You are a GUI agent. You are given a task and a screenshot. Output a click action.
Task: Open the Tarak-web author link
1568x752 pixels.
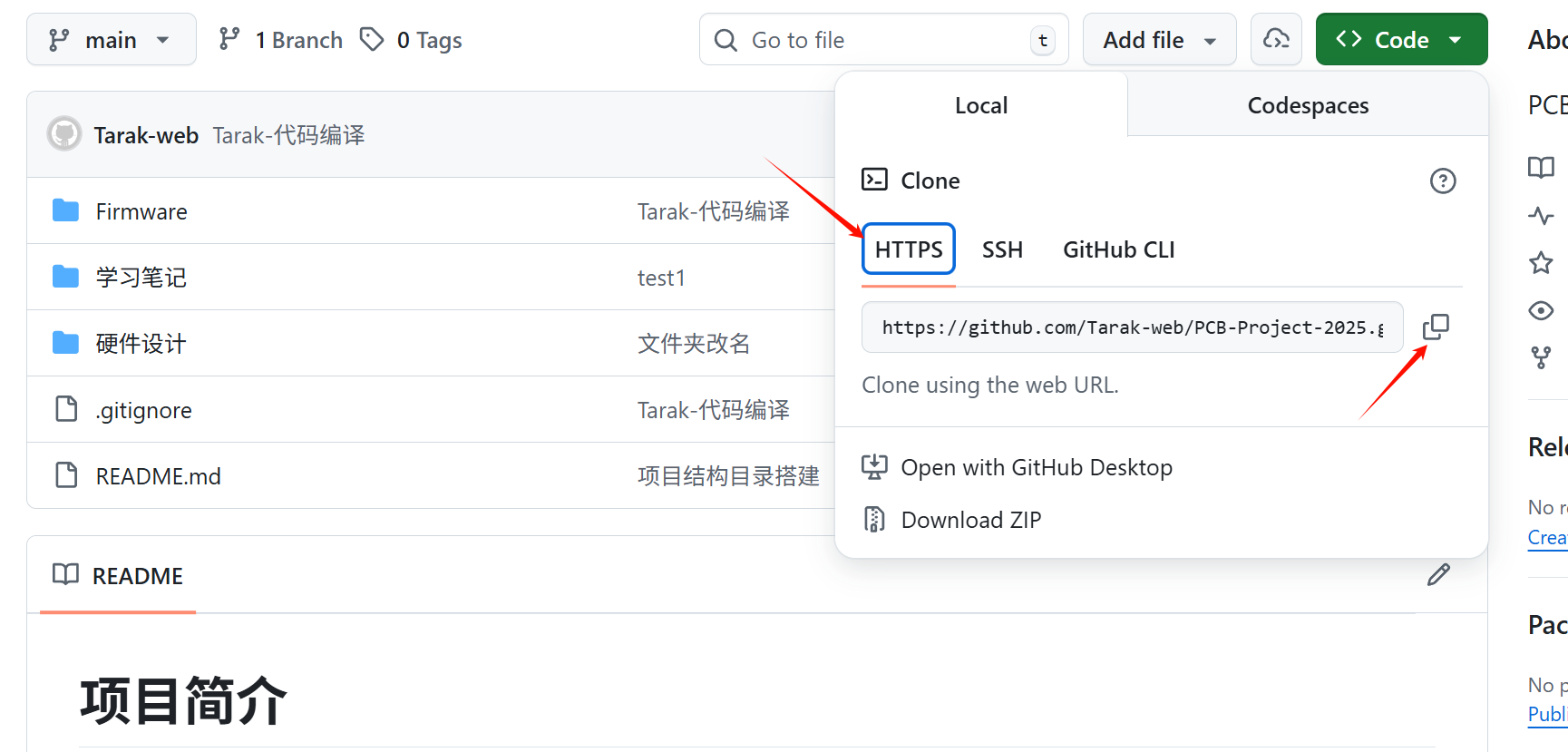146,135
